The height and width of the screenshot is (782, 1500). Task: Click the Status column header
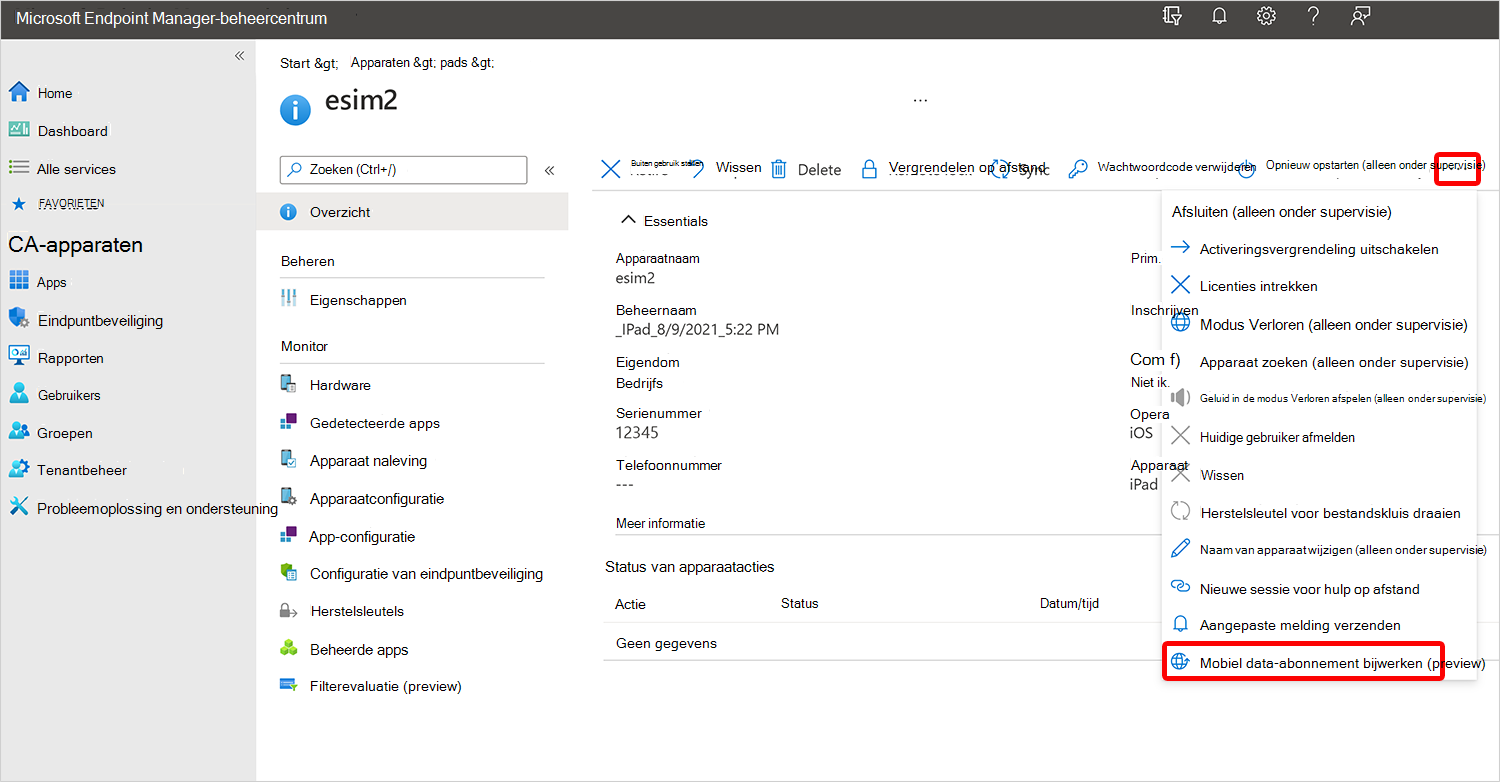(x=799, y=603)
